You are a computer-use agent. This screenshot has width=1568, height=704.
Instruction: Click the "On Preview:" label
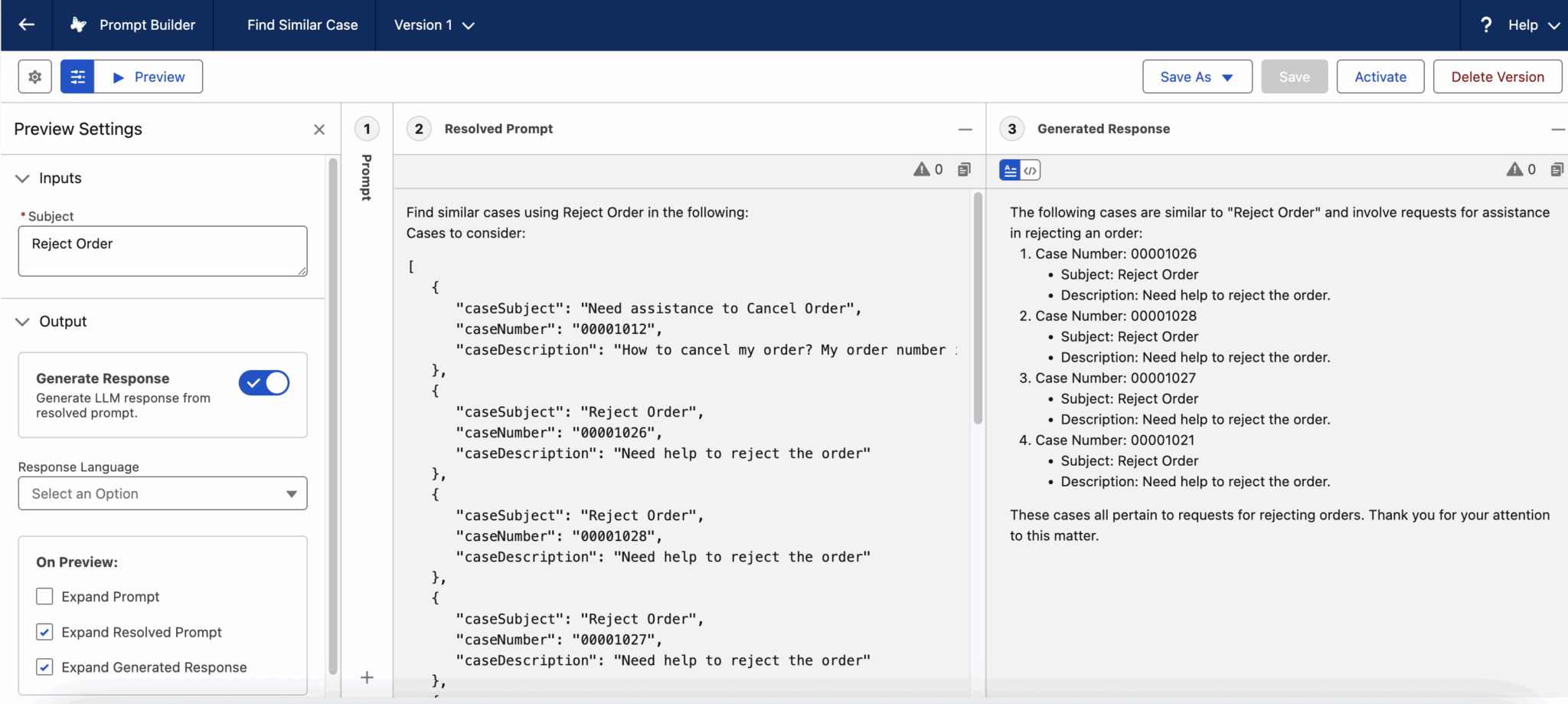click(x=77, y=562)
